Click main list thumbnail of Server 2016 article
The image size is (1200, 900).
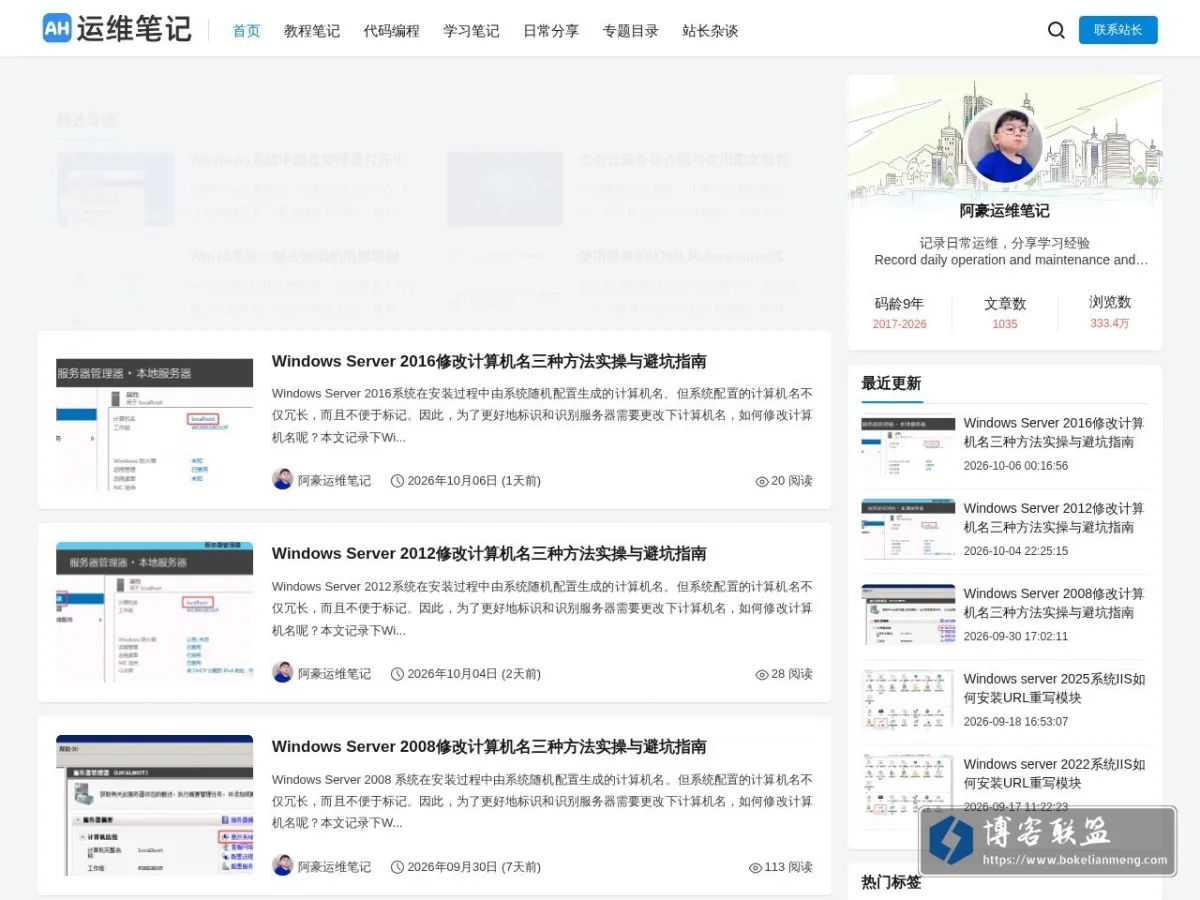(x=155, y=420)
